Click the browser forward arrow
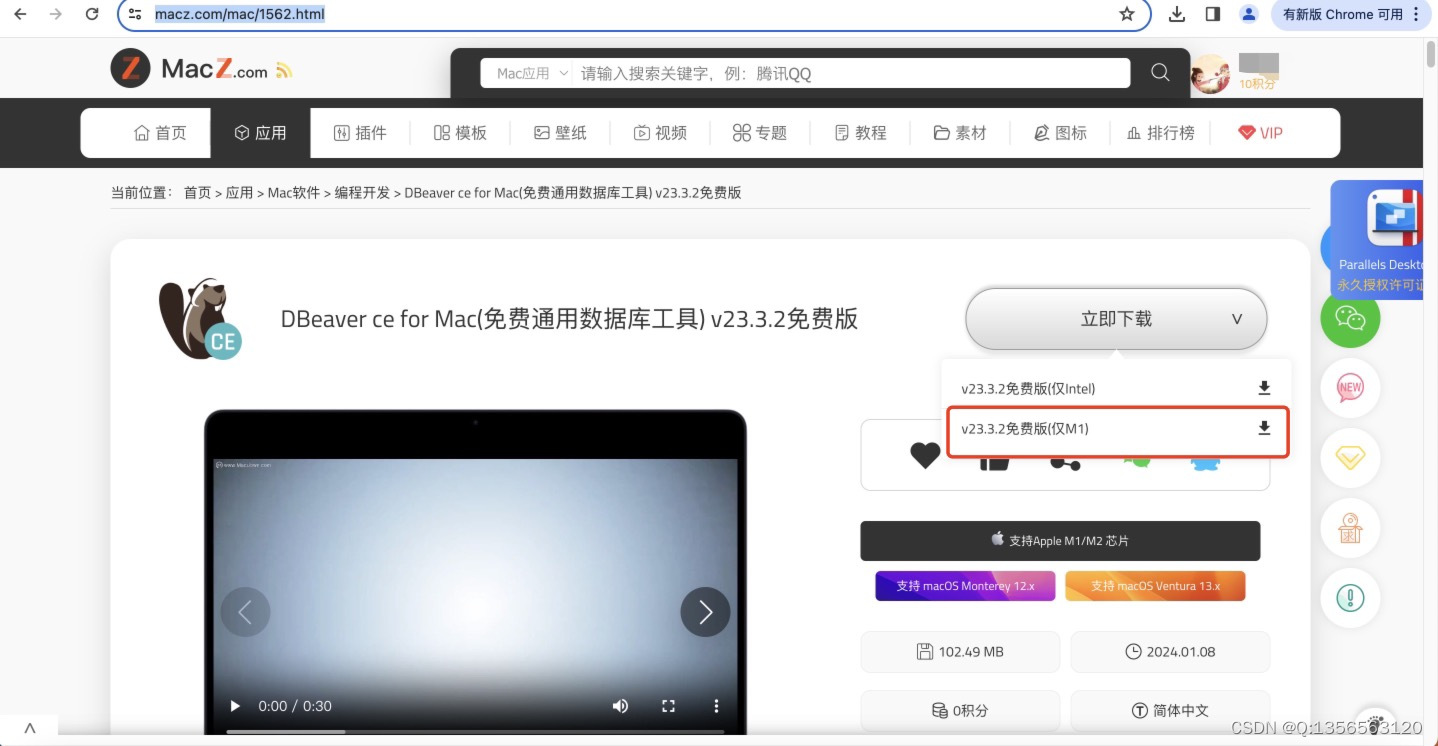 pos(56,14)
